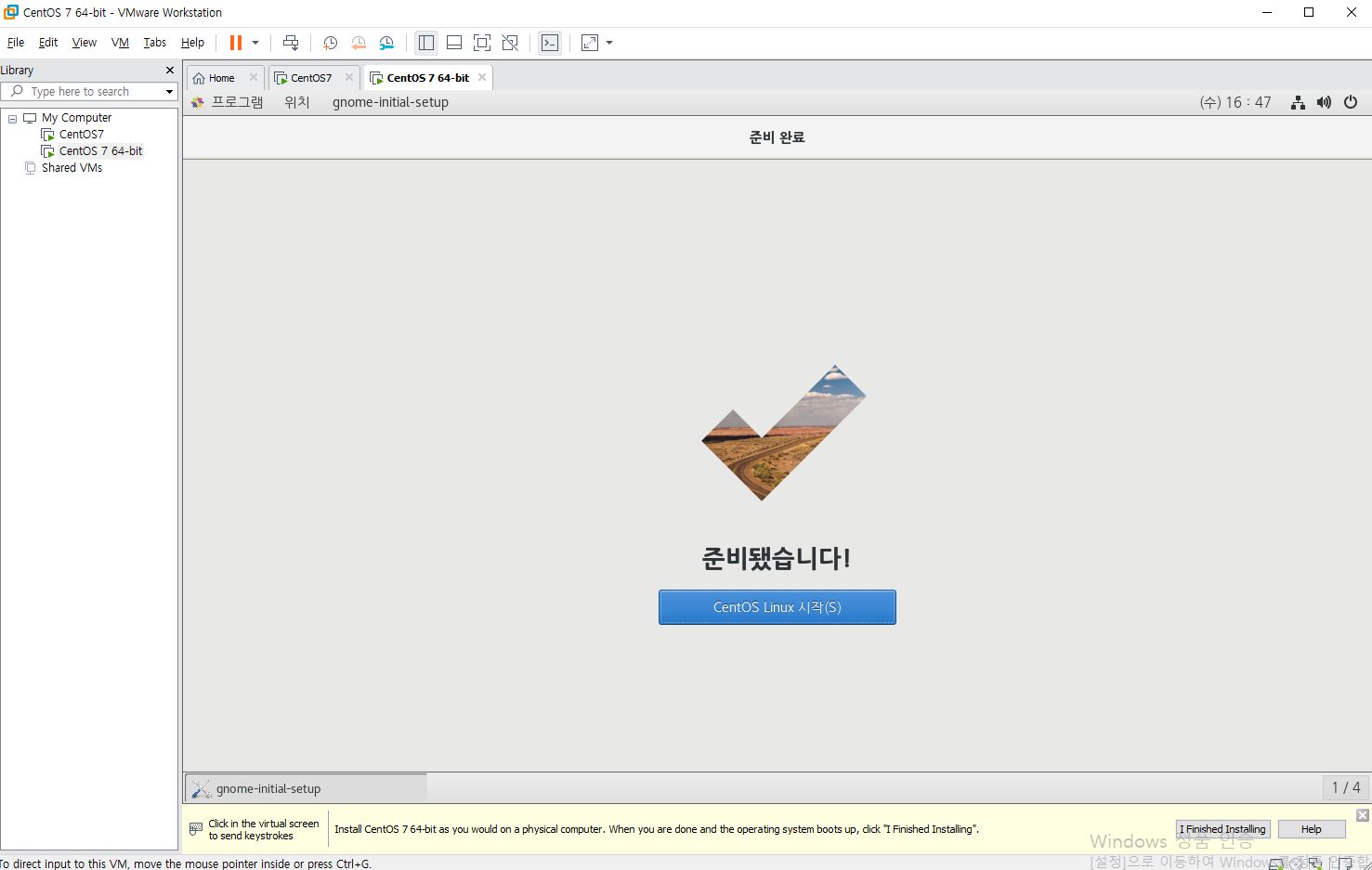Viewport: 1372px width, 870px height.
Task: Take a snapshot of this virtual machine
Action: click(x=330, y=43)
